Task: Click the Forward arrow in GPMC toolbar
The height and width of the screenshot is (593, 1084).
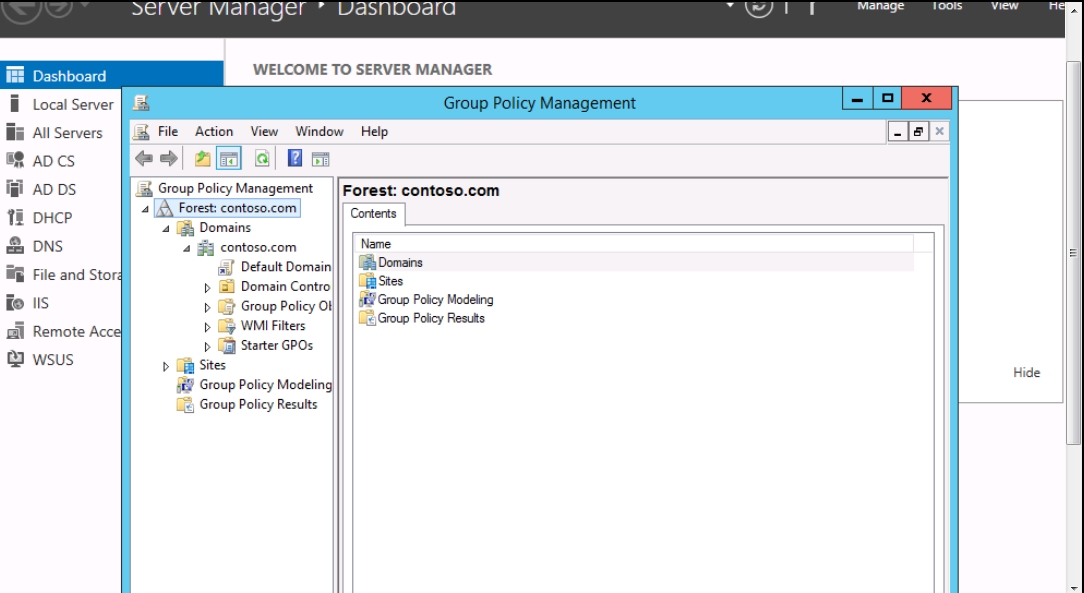Action: click(169, 159)
